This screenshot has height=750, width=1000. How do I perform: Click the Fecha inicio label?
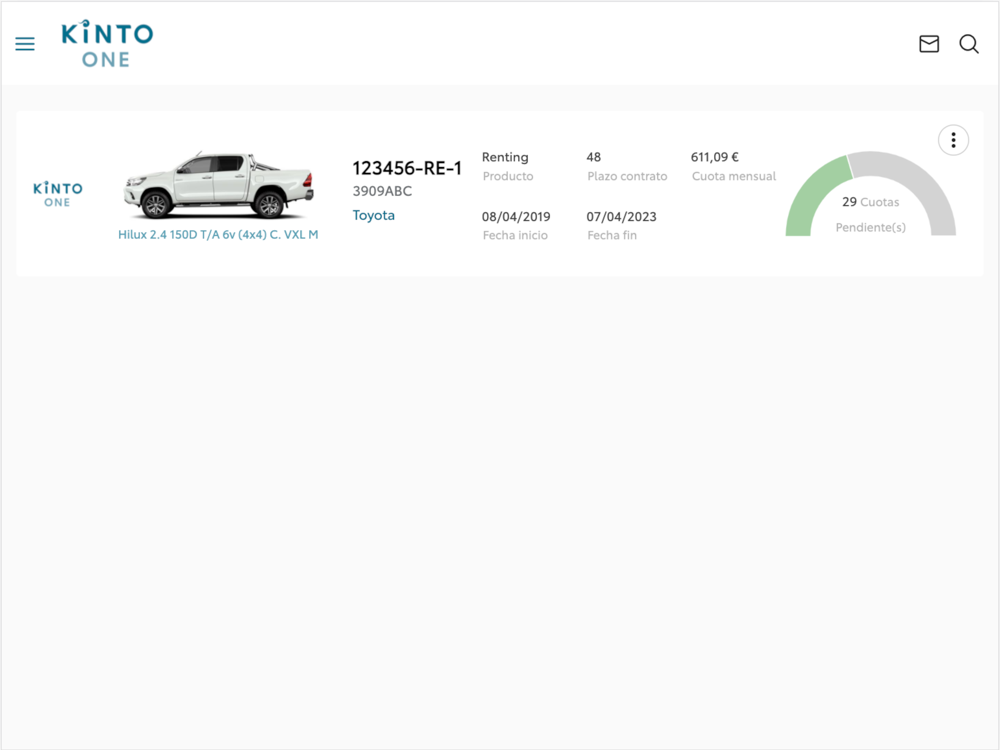click(x=515, y=235)
